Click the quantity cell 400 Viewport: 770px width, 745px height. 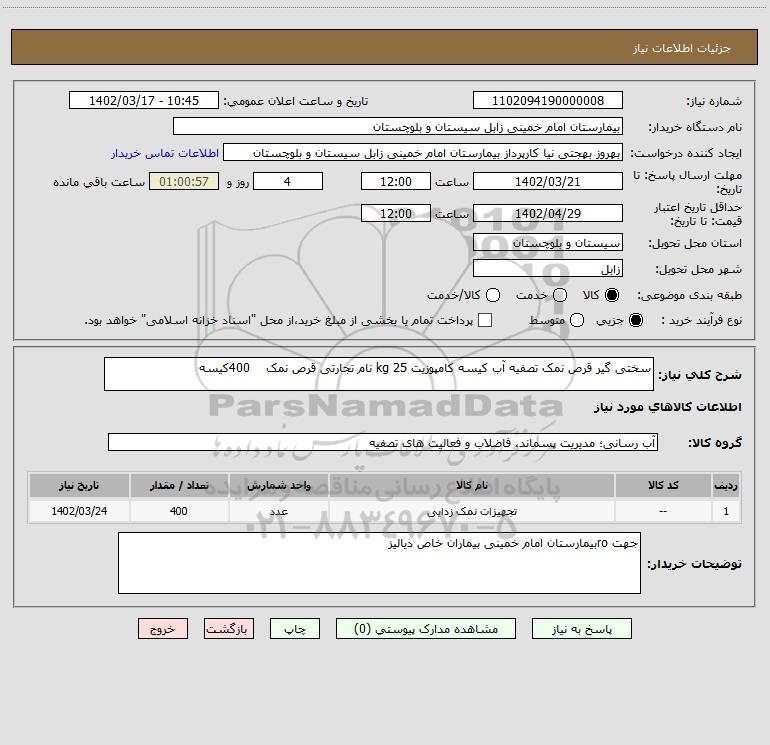point(179,511)
